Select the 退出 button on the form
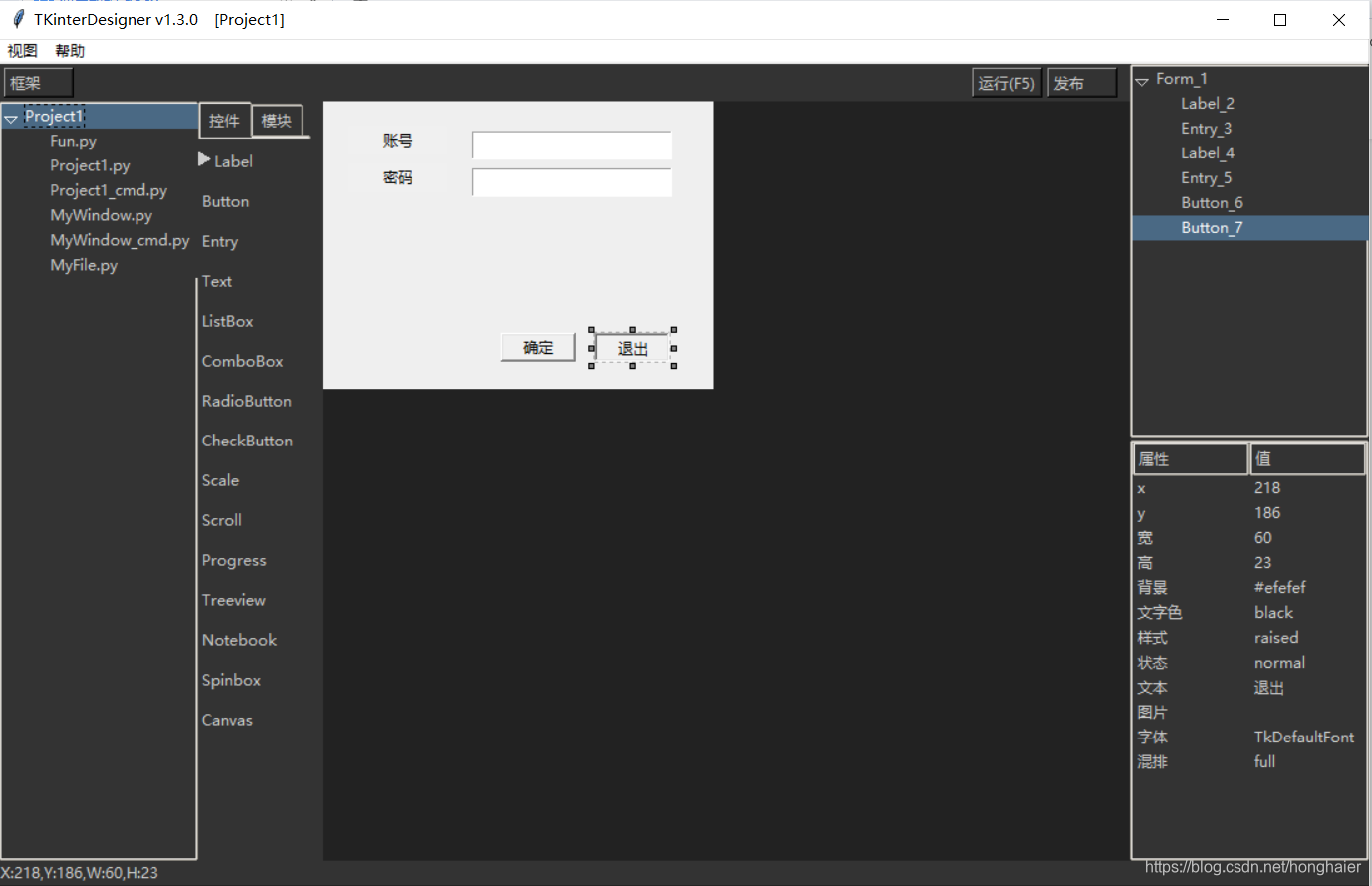Image resolution: width=1372 pixels, height=886 pixels. click(x=632, y=348)
